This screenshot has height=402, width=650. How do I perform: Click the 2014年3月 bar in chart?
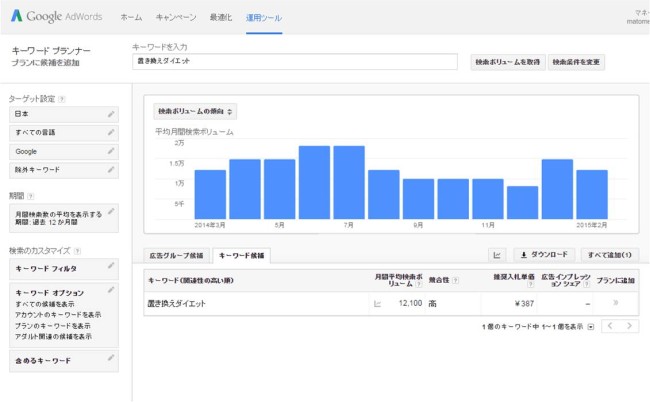click(210, 194)
